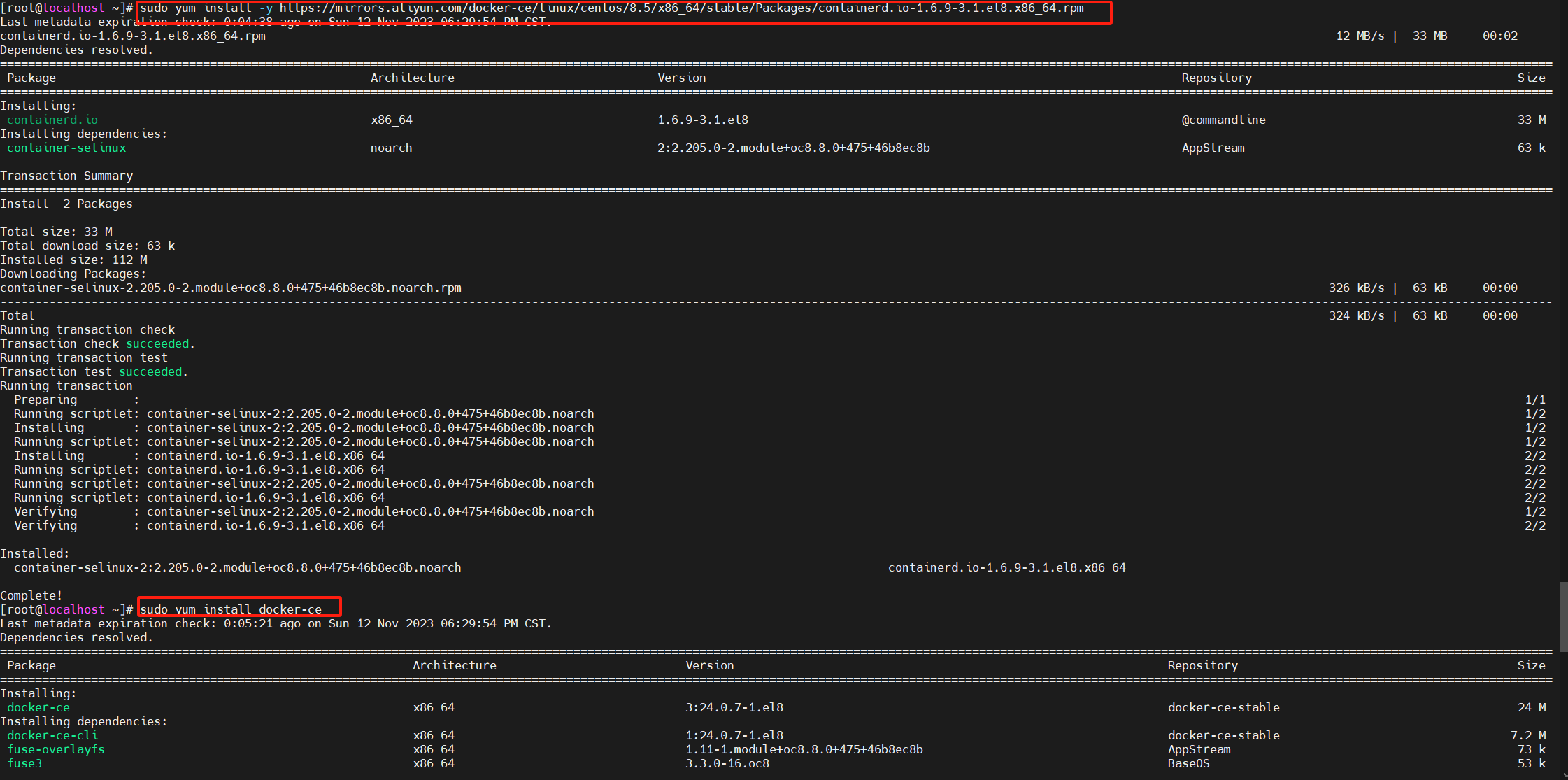The height and width of the screenshot is (780, 1568).
Task: Click the first 'localhost' prompt hostname
Action: [73, 8]
